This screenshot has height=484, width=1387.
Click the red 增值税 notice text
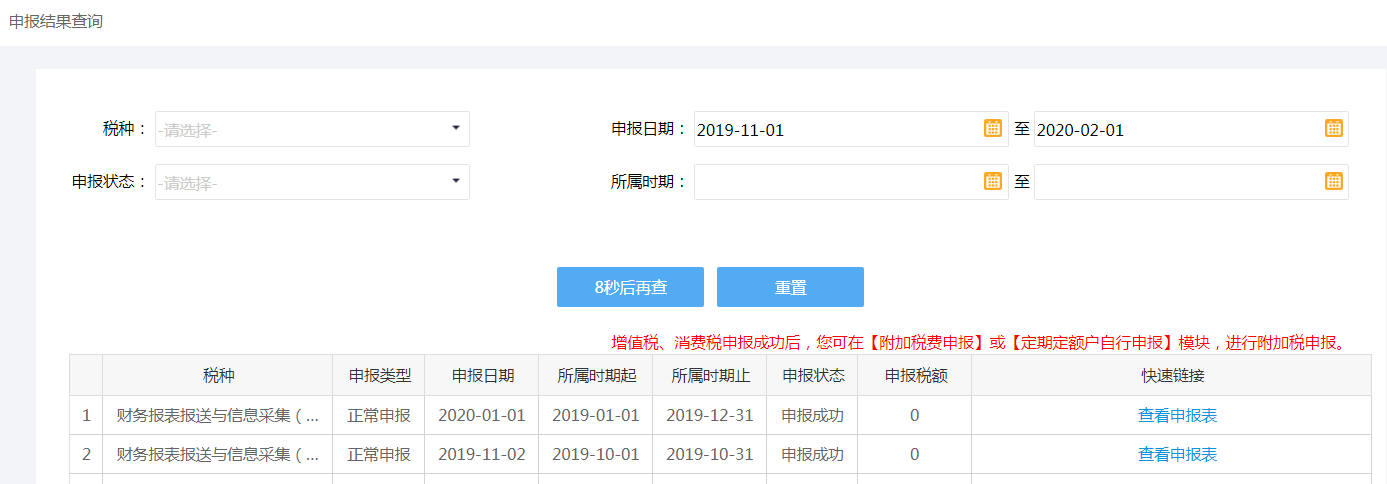[978, 342]
